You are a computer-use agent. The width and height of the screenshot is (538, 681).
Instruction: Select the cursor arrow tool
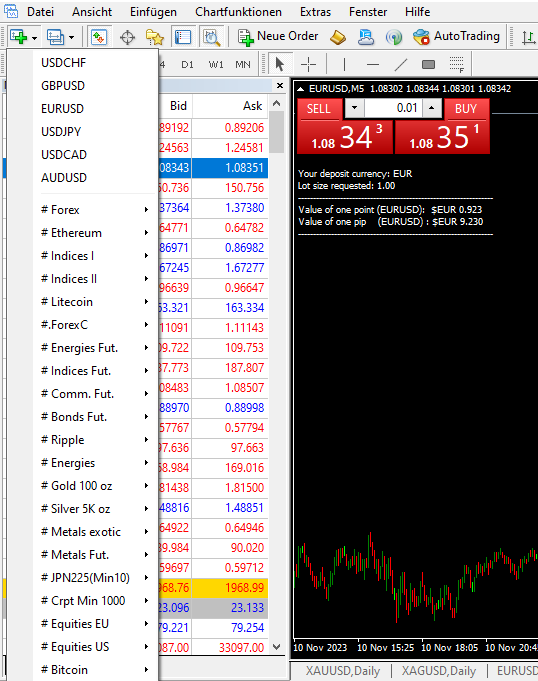(x=280, y=64)
